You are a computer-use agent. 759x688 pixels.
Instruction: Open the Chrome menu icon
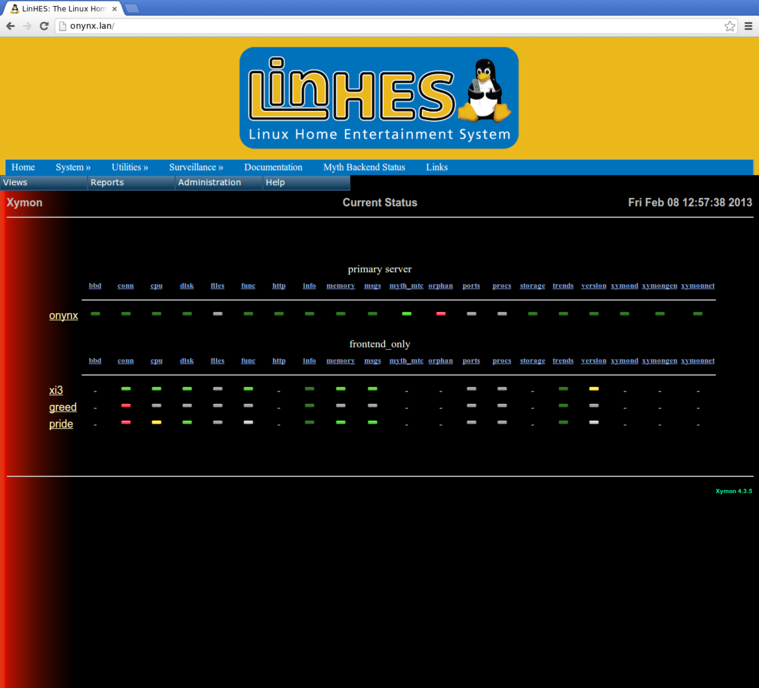(x=748, y=26)
